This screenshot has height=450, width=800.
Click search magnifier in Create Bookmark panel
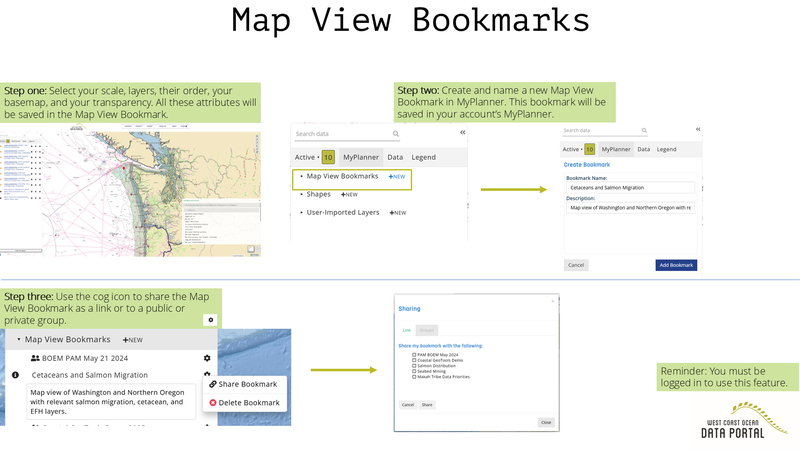644,131
